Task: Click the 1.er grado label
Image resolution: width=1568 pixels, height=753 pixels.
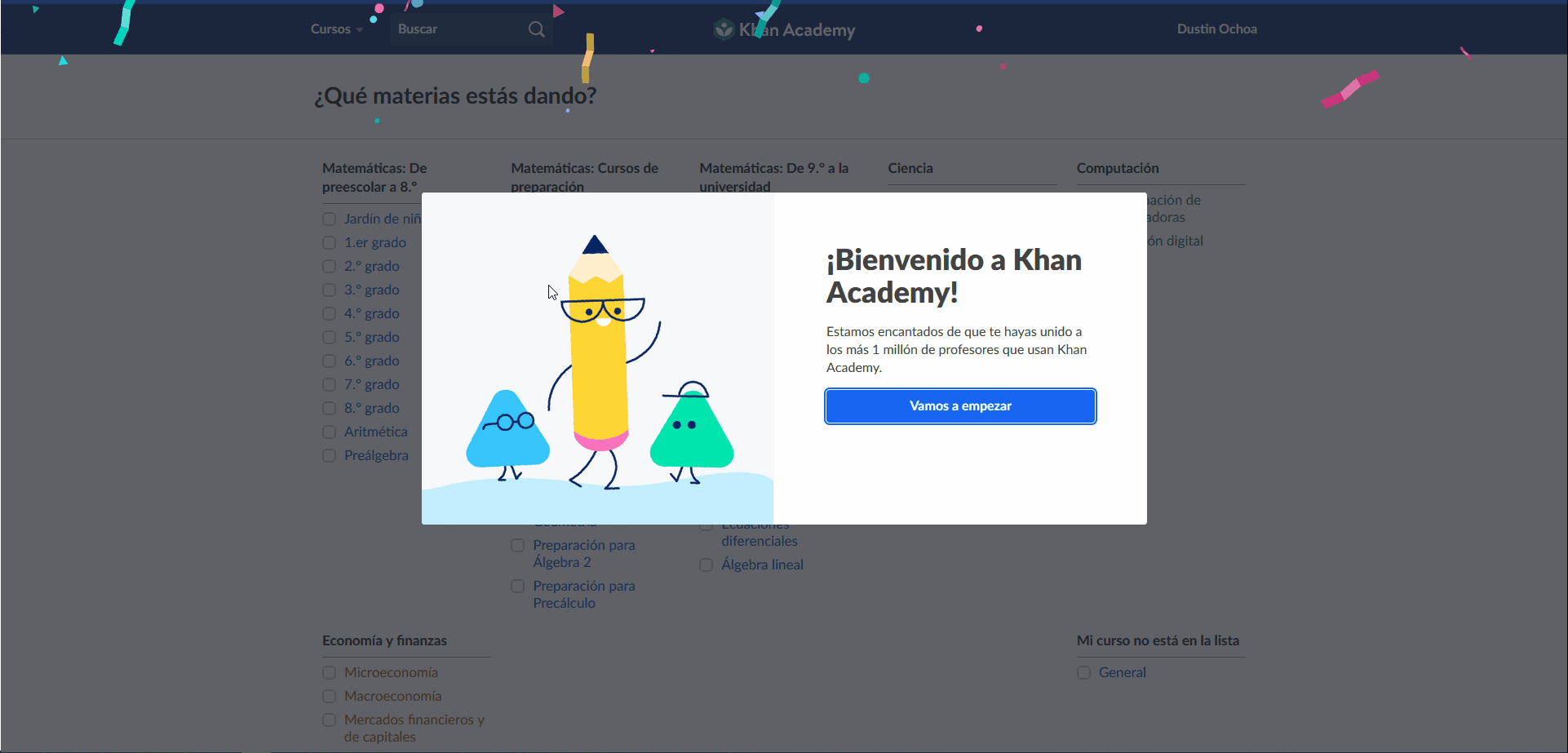Action: [375, 243]
